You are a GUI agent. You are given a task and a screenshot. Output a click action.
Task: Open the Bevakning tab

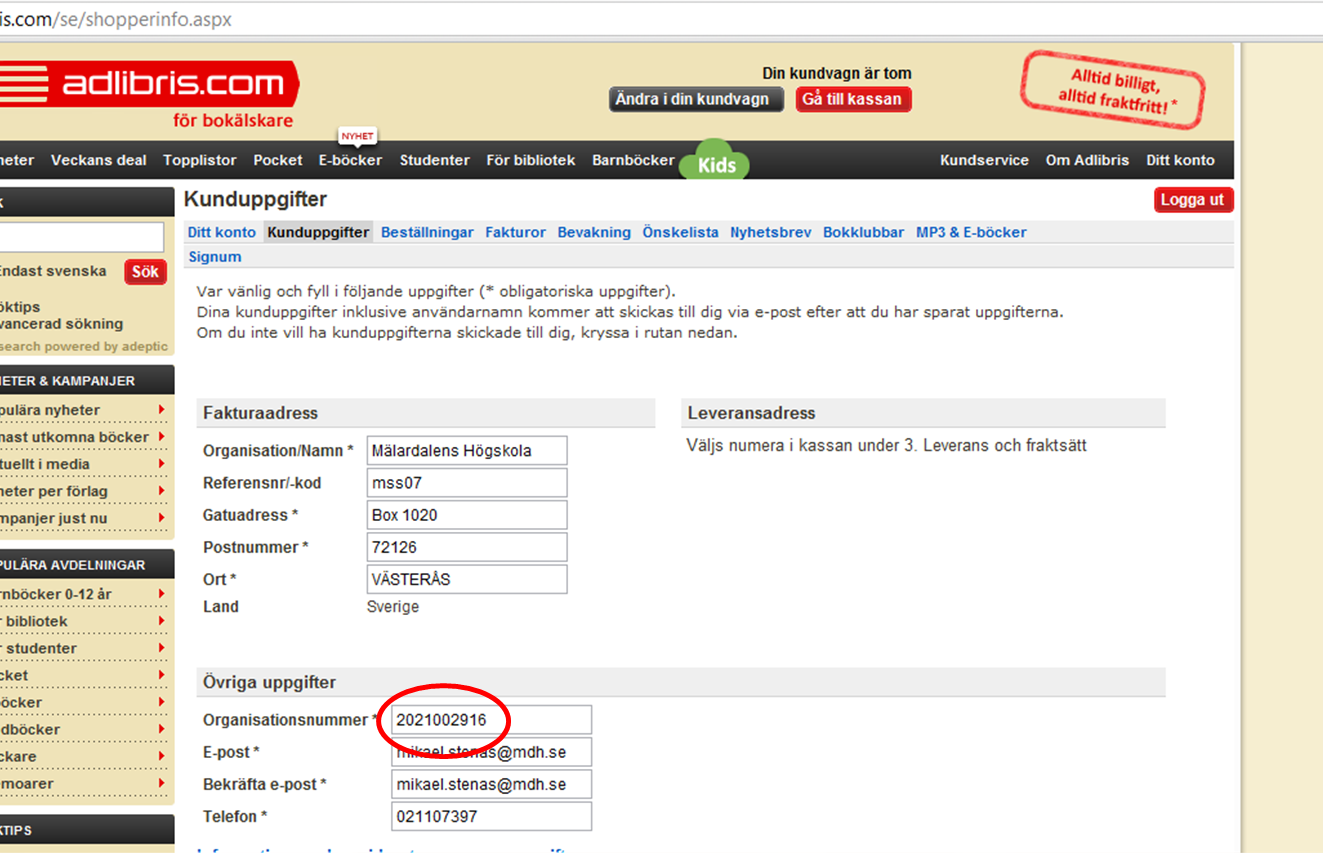pyautogui.click(x=594, y=232)
